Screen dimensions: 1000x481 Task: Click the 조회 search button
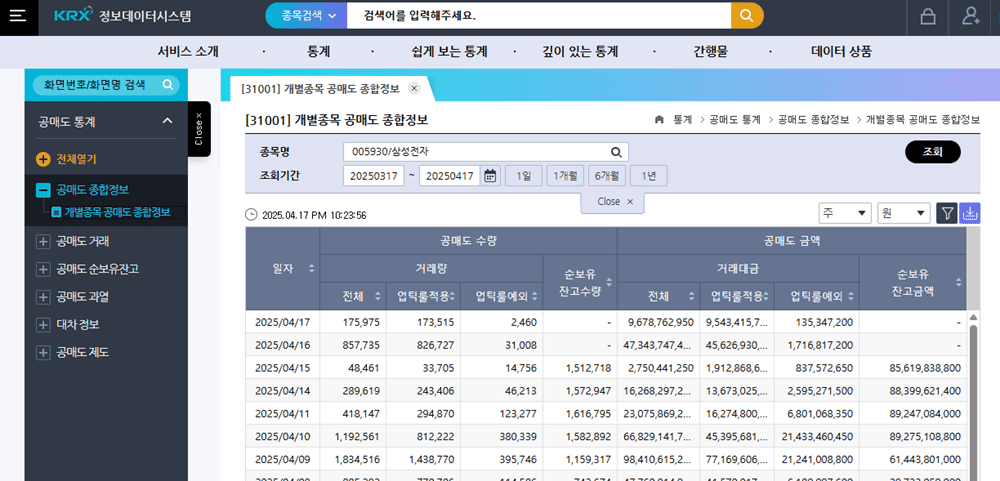pos(932,152)
